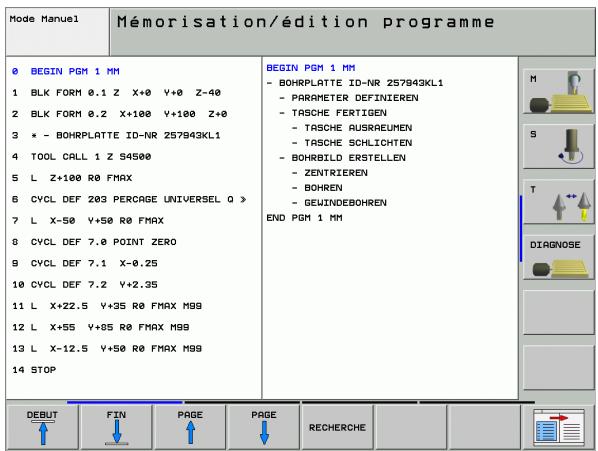
Task: Open the T tool change softkey
Action: coord(559,202)
